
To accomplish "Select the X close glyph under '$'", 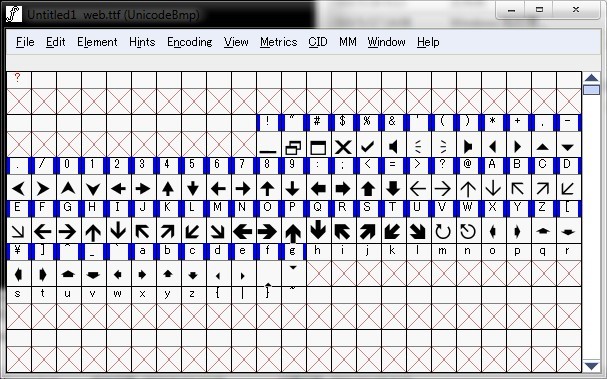I will [343, 144].
